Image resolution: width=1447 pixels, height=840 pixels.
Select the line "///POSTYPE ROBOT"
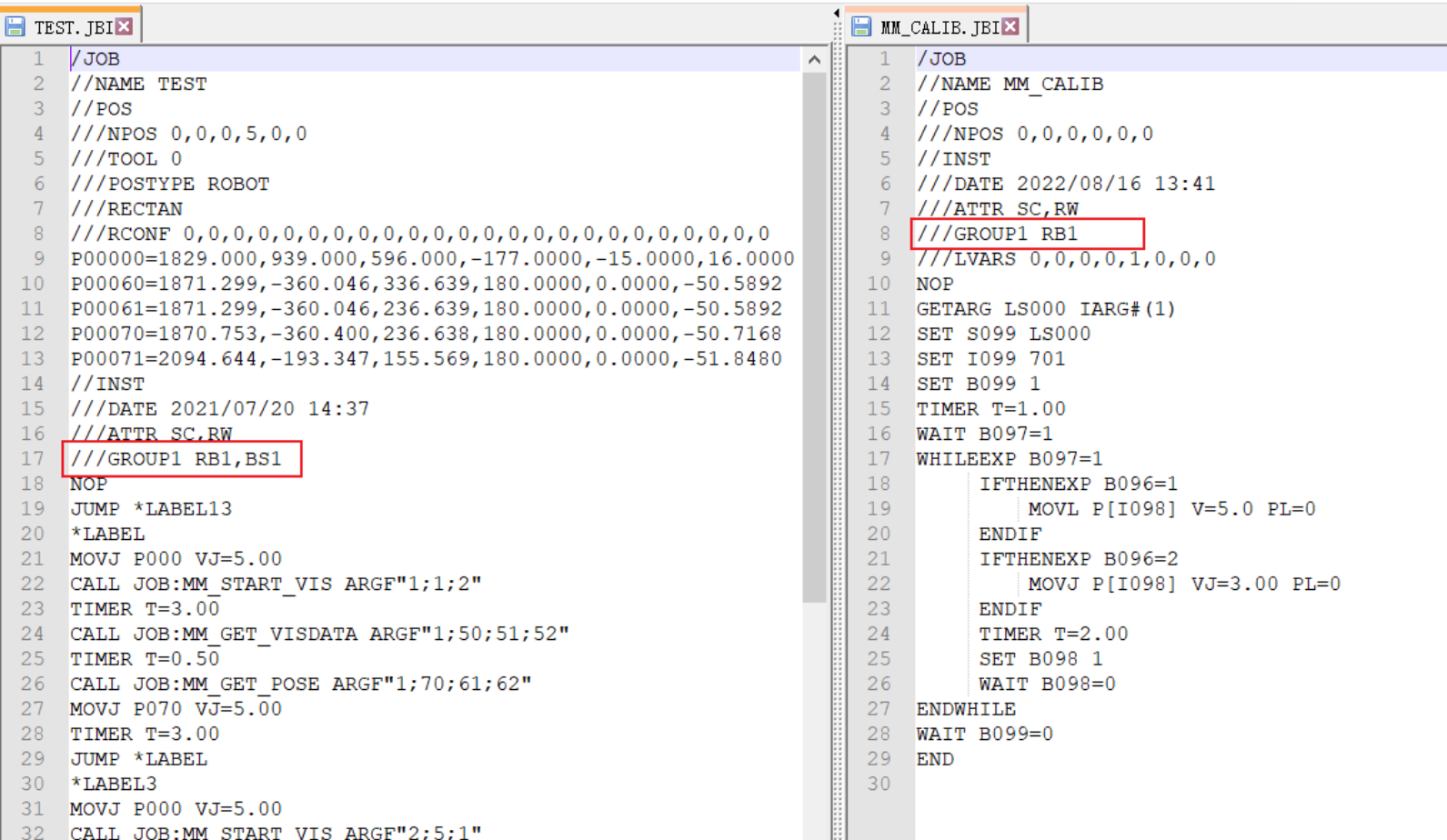pyautogui.click(x=170, y=185)
